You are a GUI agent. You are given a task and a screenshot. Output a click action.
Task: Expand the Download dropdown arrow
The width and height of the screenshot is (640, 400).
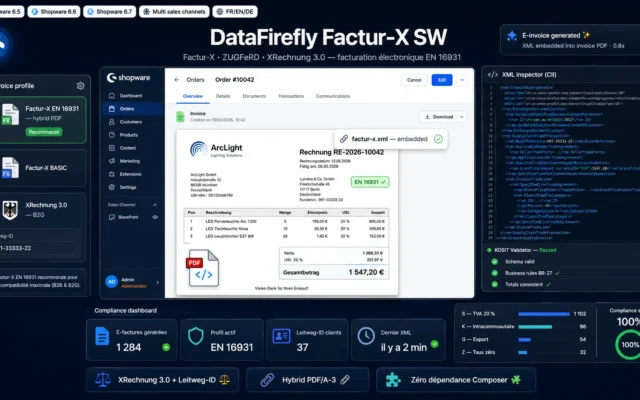462,117
